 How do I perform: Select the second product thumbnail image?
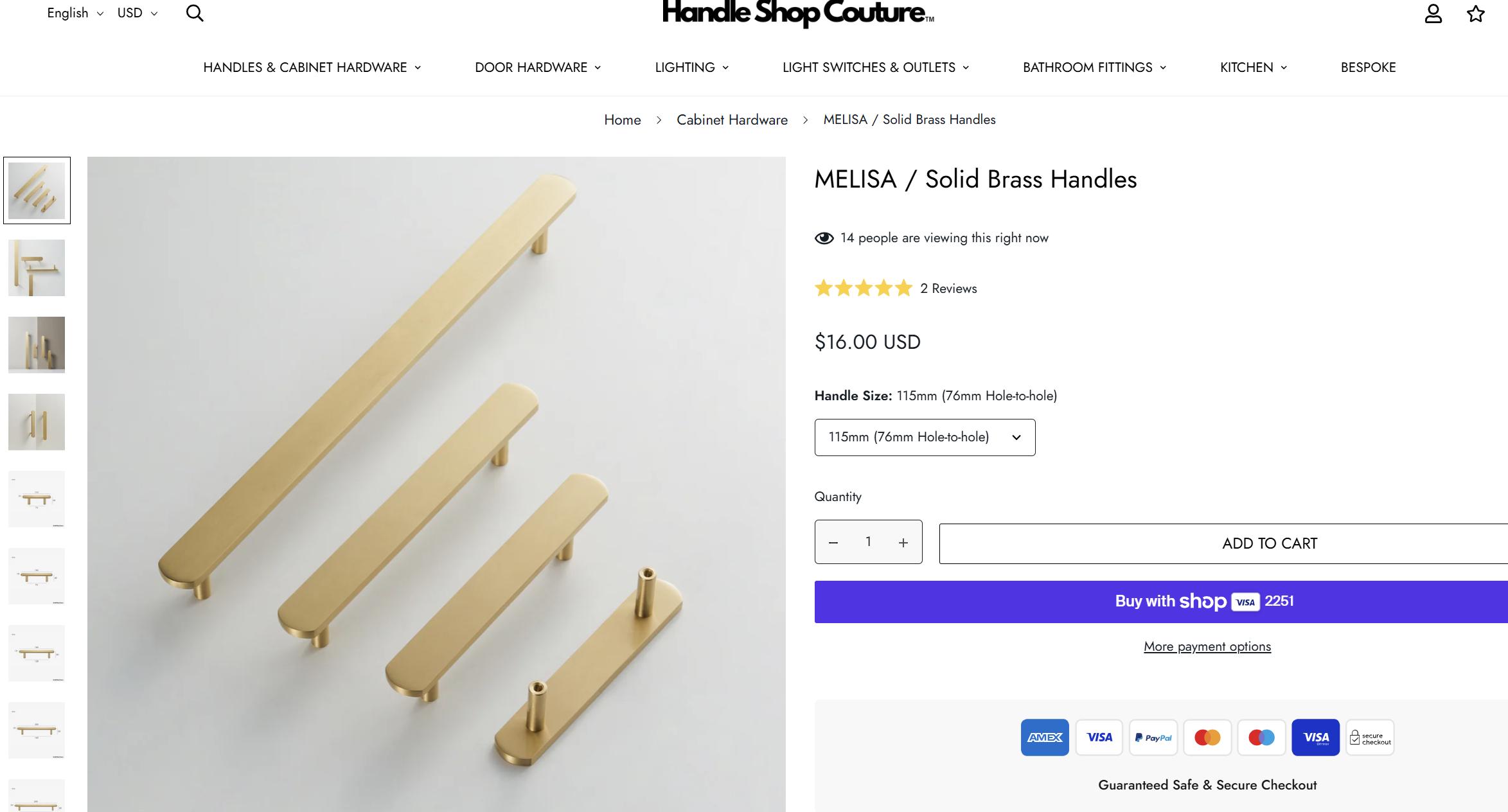tap(37, 268)
